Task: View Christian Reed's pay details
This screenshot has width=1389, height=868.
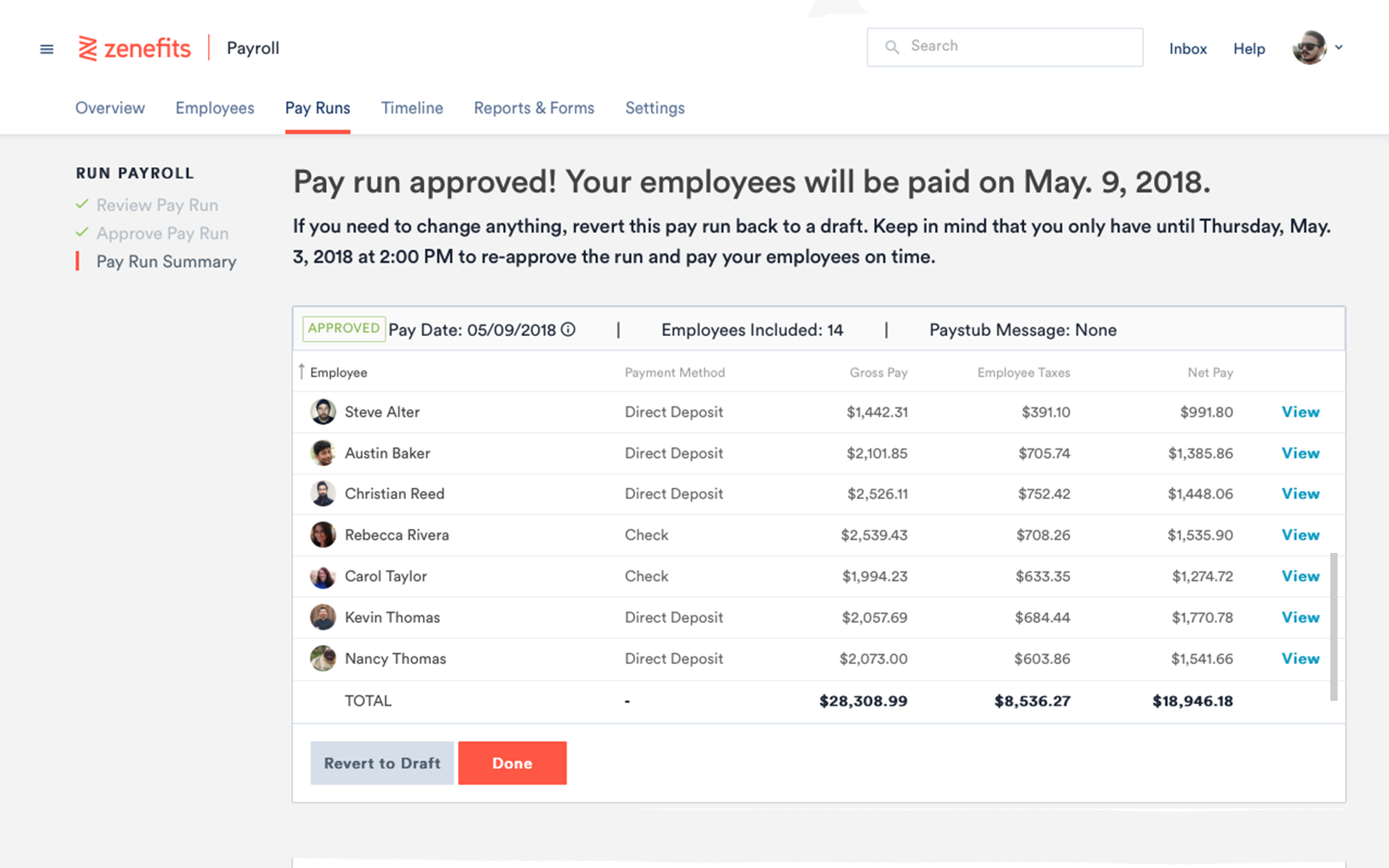Action: tap(1300, 493)
